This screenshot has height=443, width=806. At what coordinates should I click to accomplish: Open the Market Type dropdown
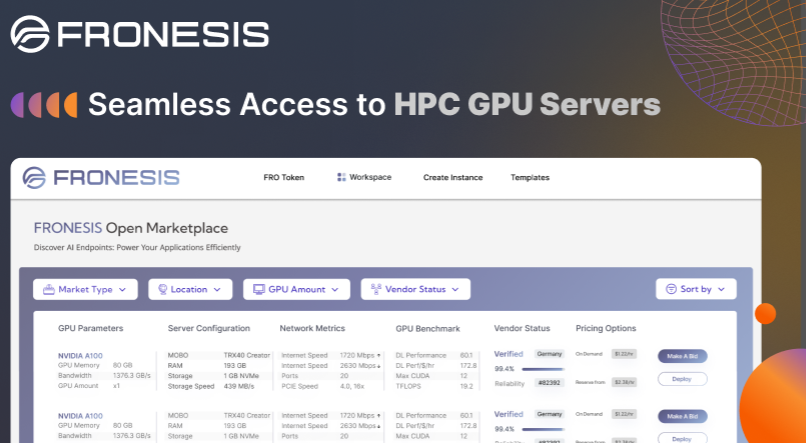(x=85, y=289)
